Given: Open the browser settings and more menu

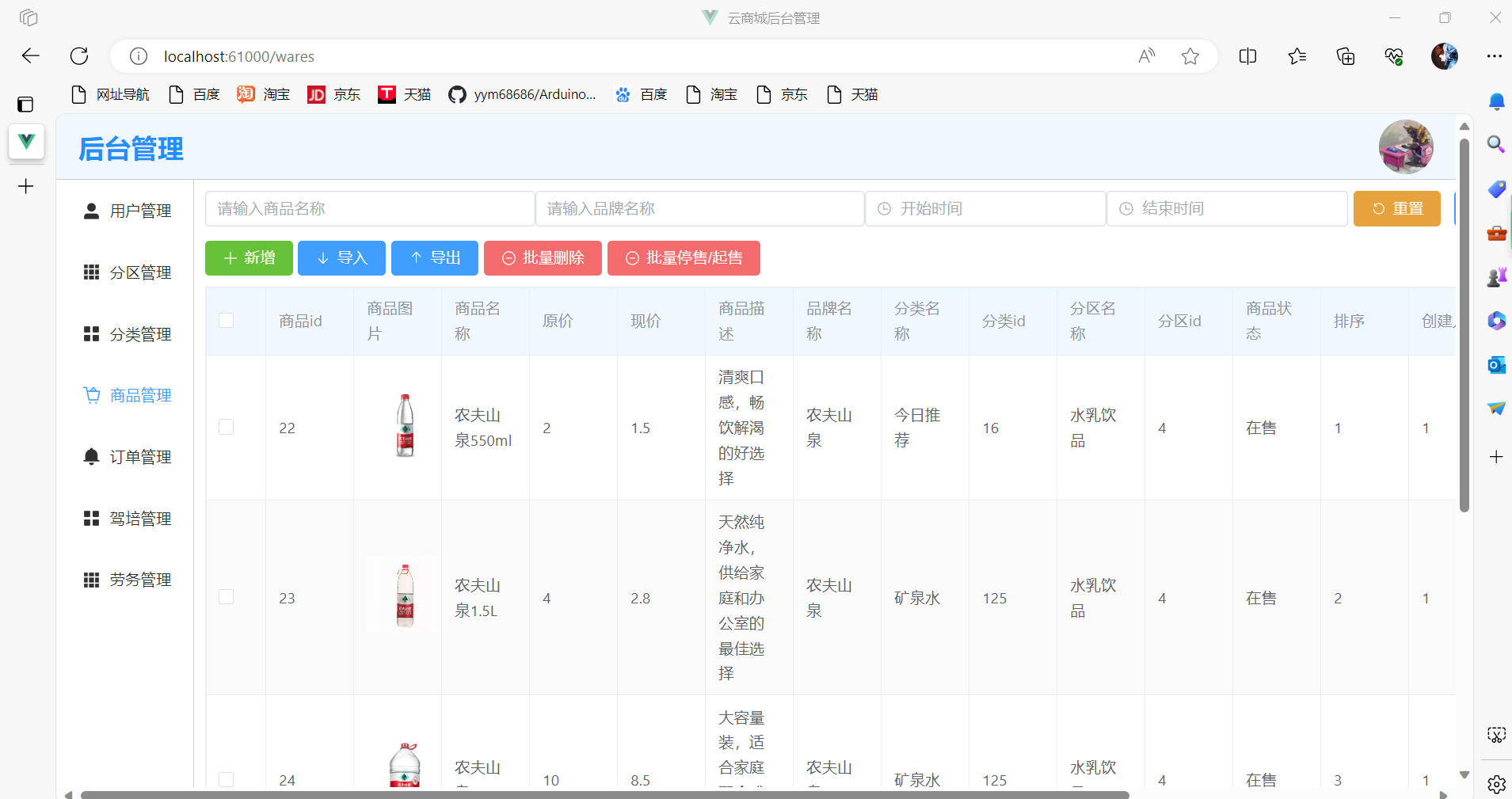Looking at the screenshot, I should [1494, 55].
